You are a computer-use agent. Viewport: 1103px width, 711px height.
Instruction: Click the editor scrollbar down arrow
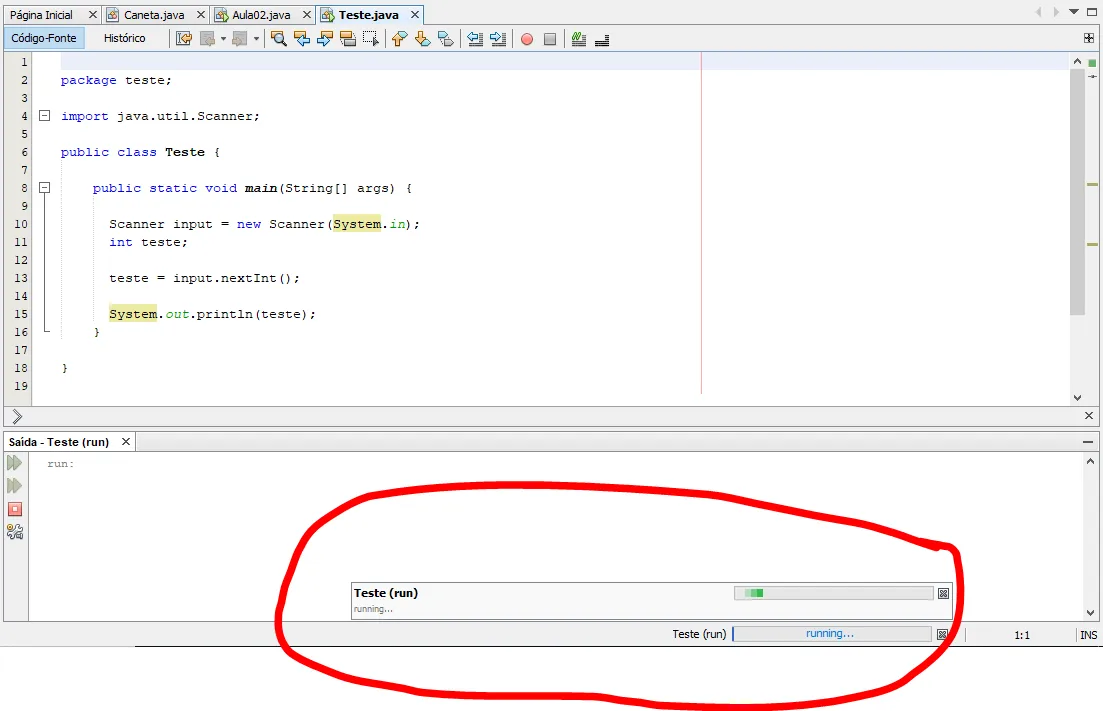[1077, 397]
